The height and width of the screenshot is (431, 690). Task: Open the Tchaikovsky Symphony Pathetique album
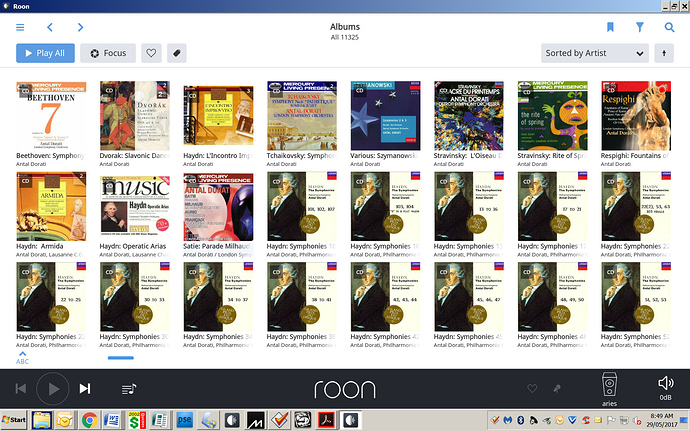pyautogui.click(x=302, y=116)
